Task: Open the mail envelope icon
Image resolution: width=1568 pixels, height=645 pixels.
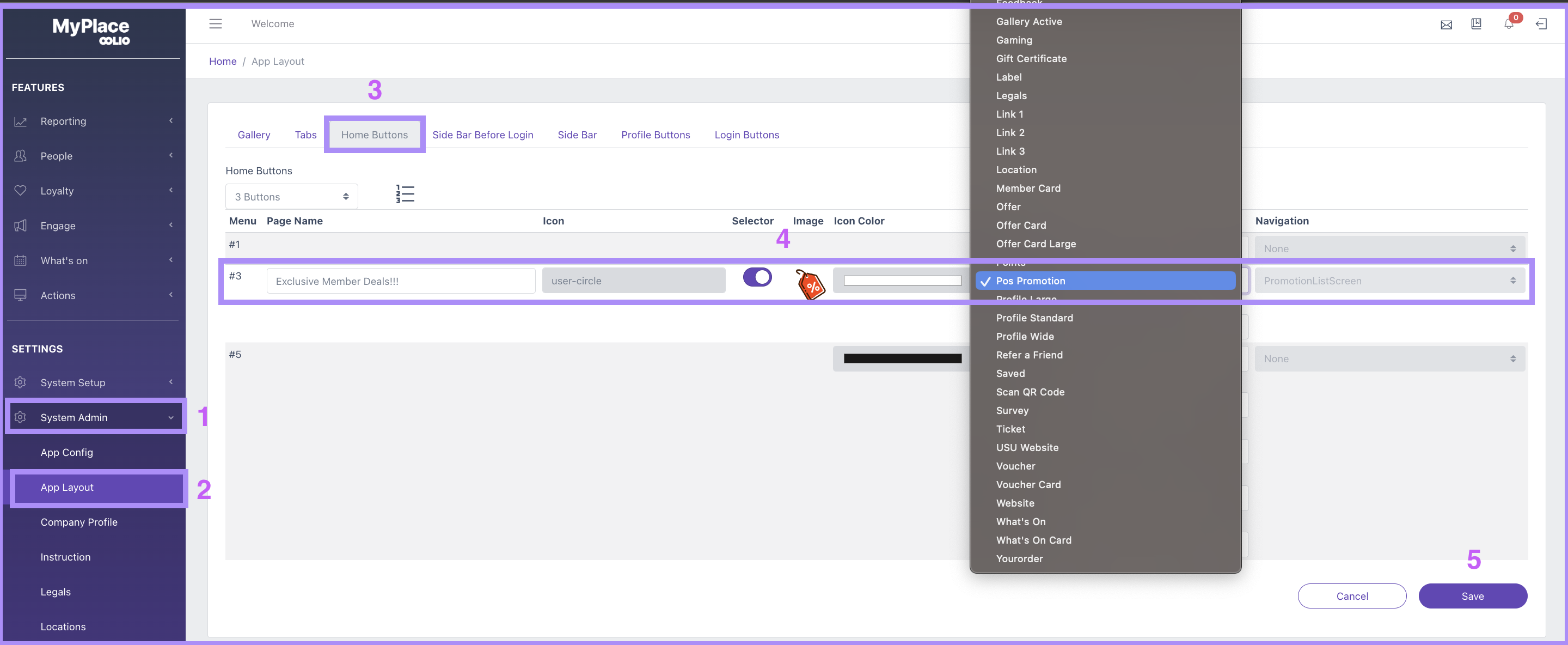Action: [x=1446, y=25]
